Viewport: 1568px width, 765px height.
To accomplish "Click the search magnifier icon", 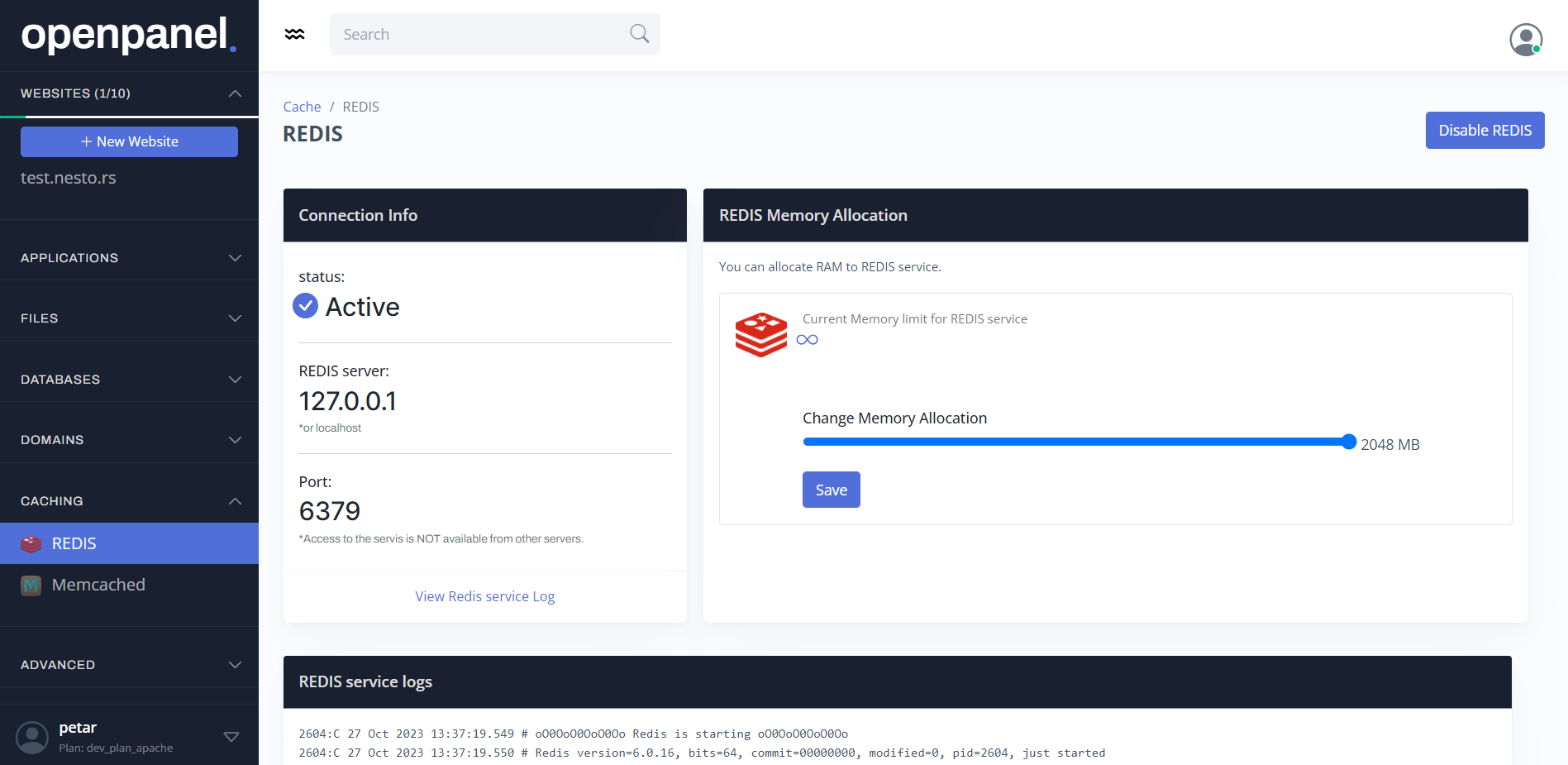I will 639,34.
